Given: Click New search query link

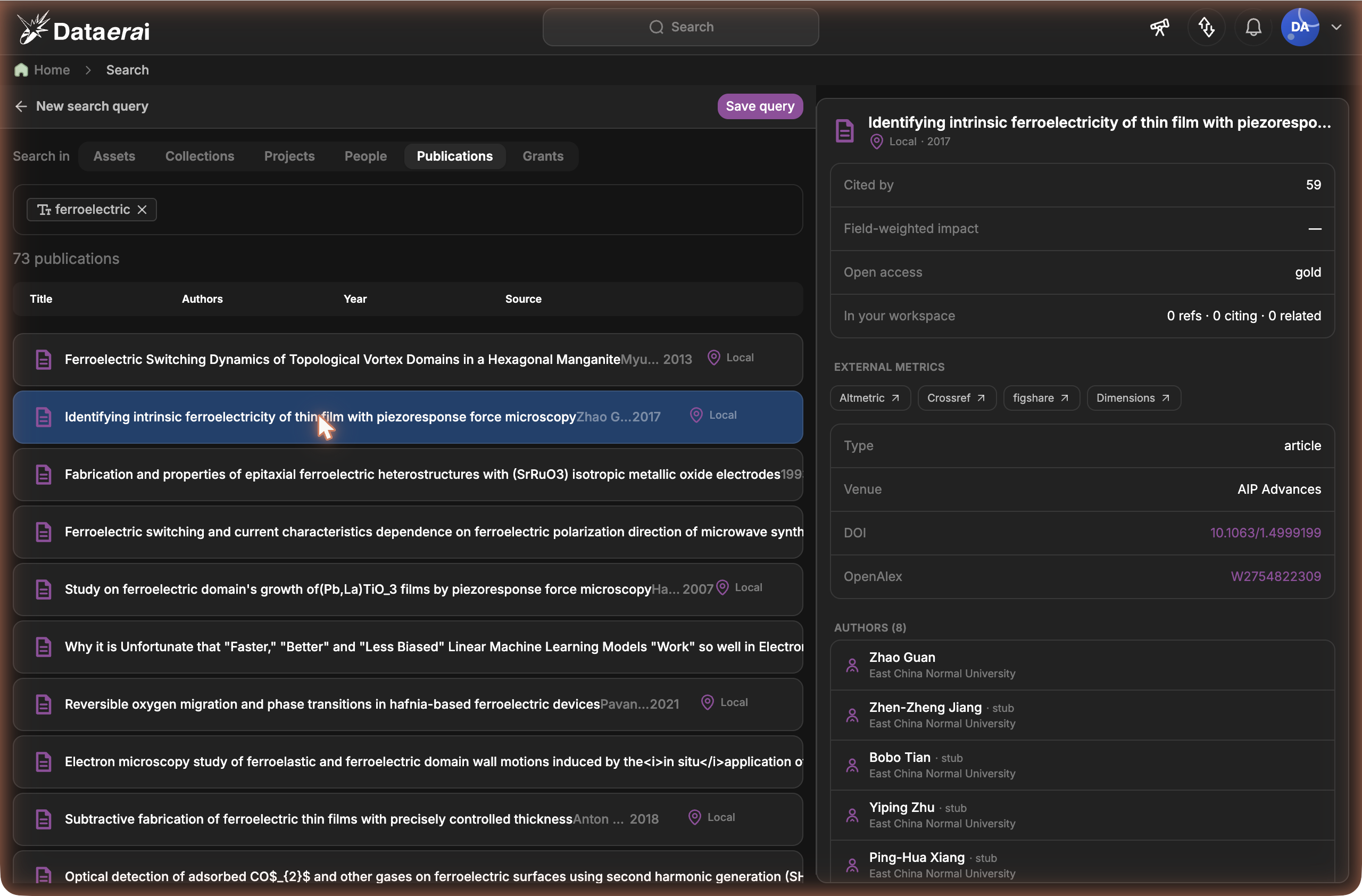Looking at the screenshot, I should click(92, 106).
